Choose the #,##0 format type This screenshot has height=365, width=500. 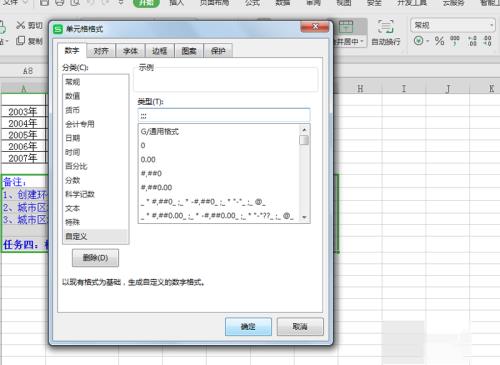(219, 173)
